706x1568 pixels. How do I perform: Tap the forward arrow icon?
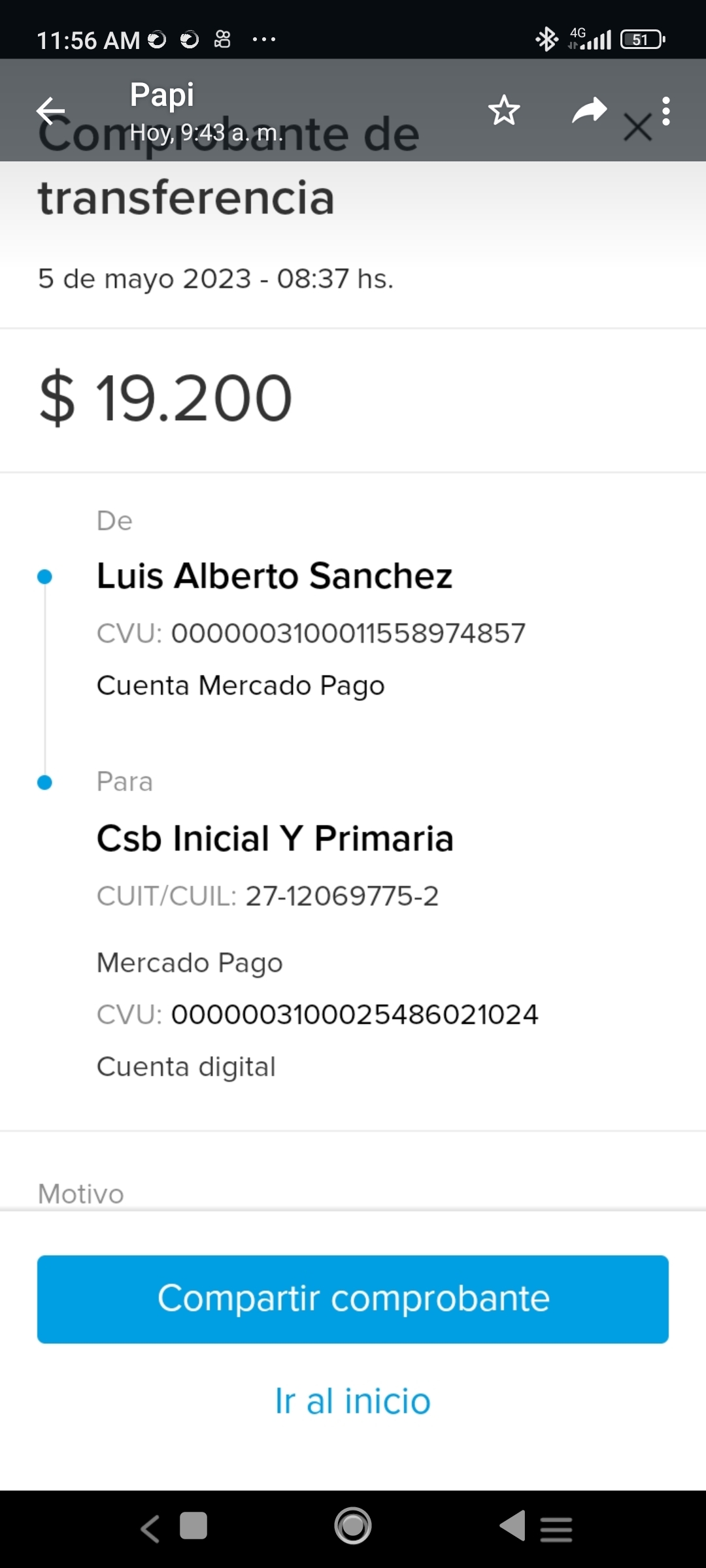coord(589,110)
